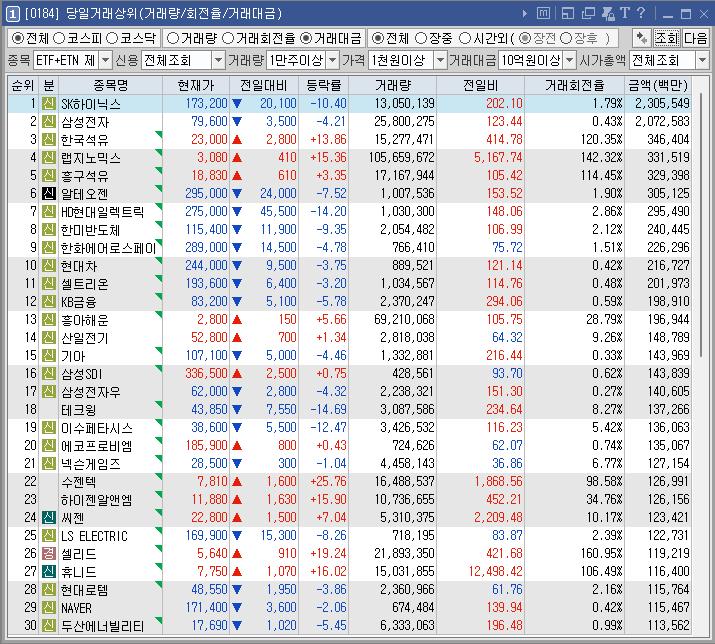Click the 신 badge for 현대차

49,265
